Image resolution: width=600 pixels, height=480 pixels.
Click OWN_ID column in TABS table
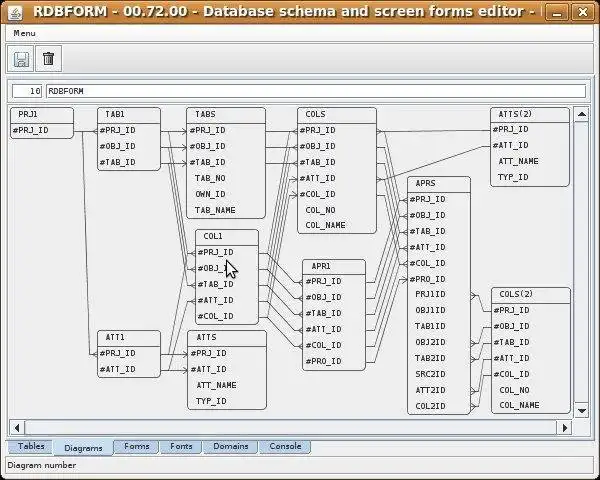(x=210, y=194)
